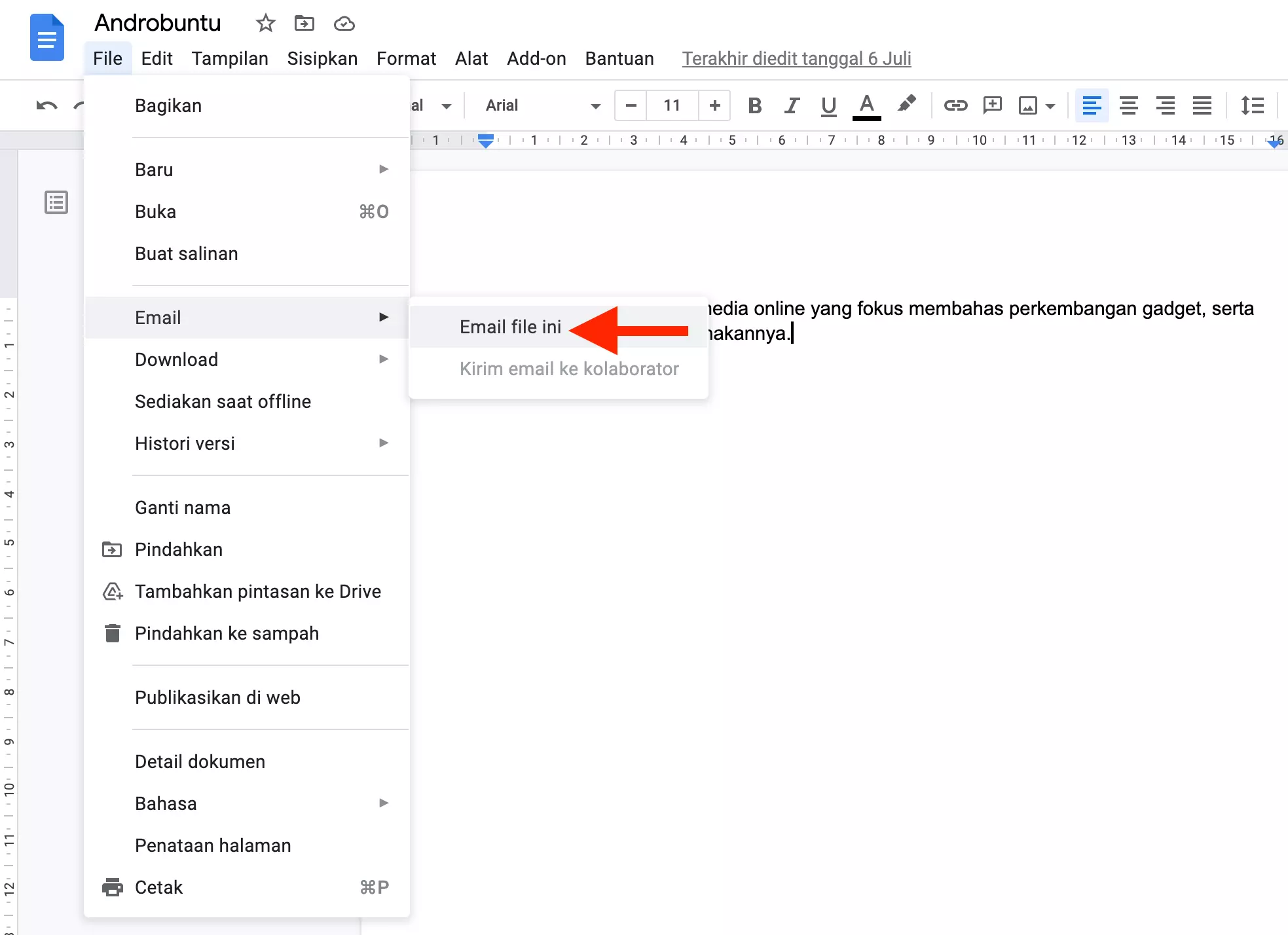Enable center text alignment
The image size is (1288, 935).
point(1129,105)
